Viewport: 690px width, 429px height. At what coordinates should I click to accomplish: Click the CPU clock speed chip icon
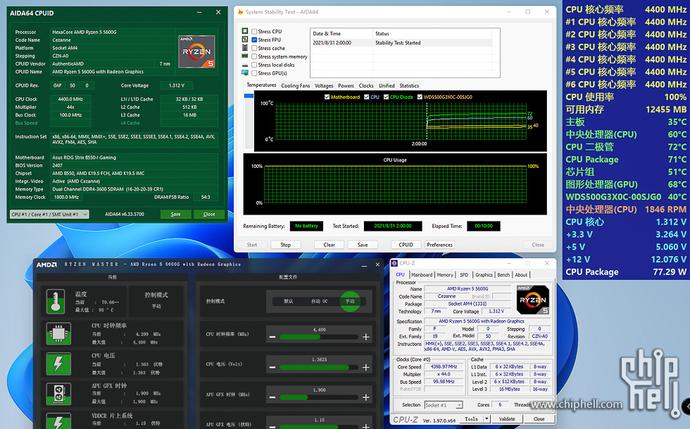coord(57,335)
